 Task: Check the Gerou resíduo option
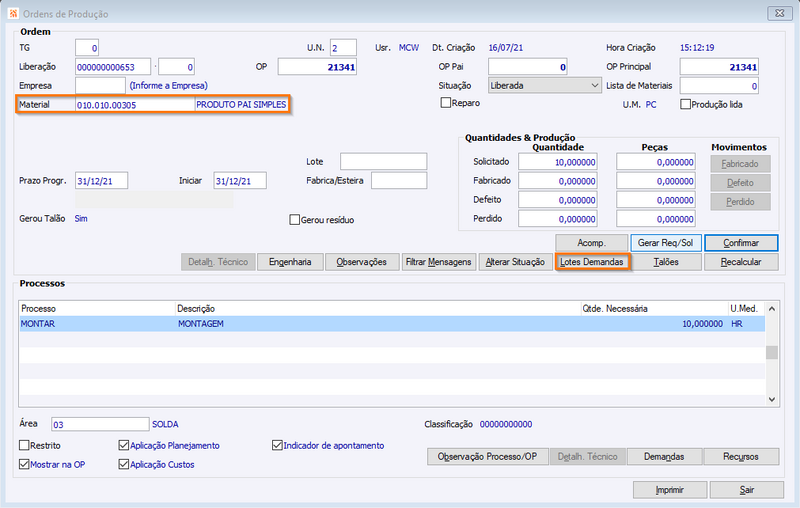pyautogui.click(x=294, y=220)
